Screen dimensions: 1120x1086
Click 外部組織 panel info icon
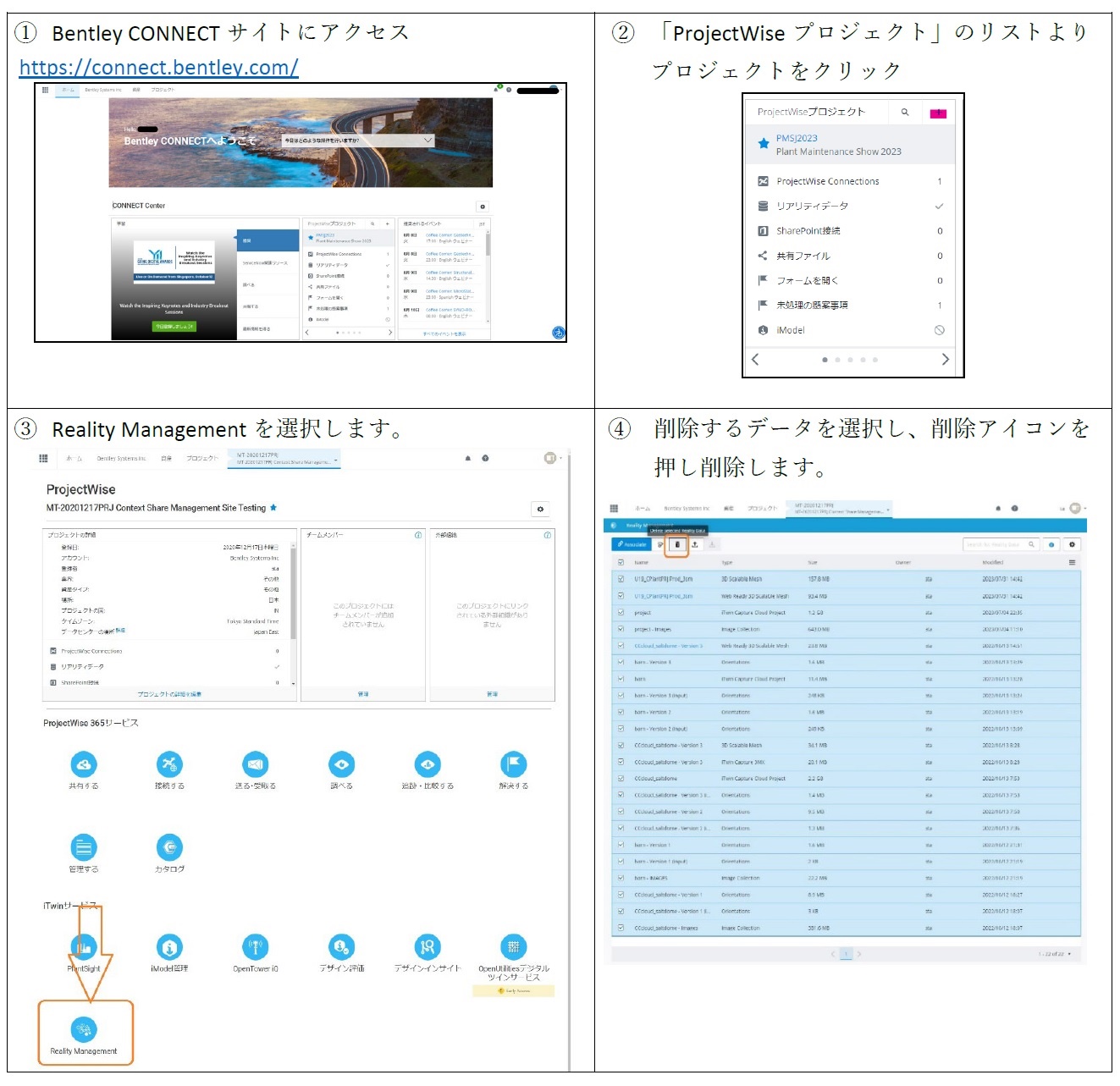547,535
